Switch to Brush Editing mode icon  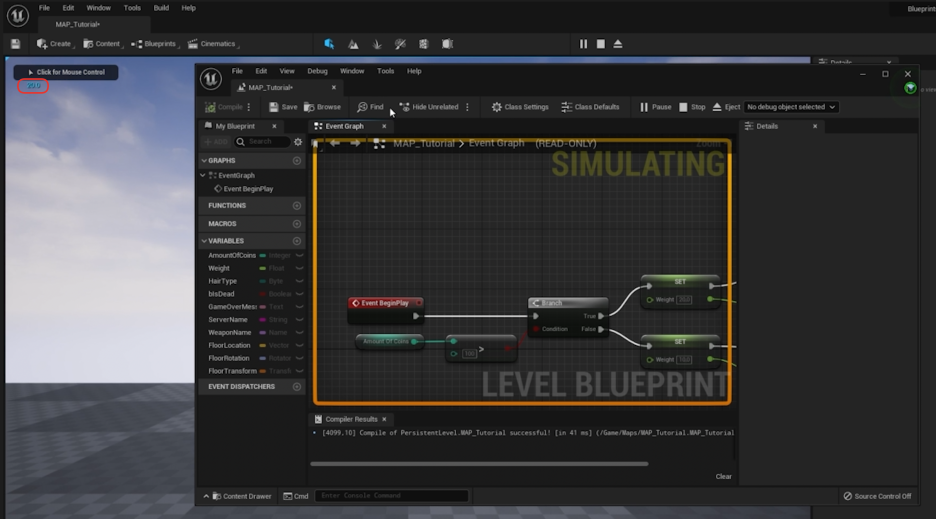[x=447, y=44]
